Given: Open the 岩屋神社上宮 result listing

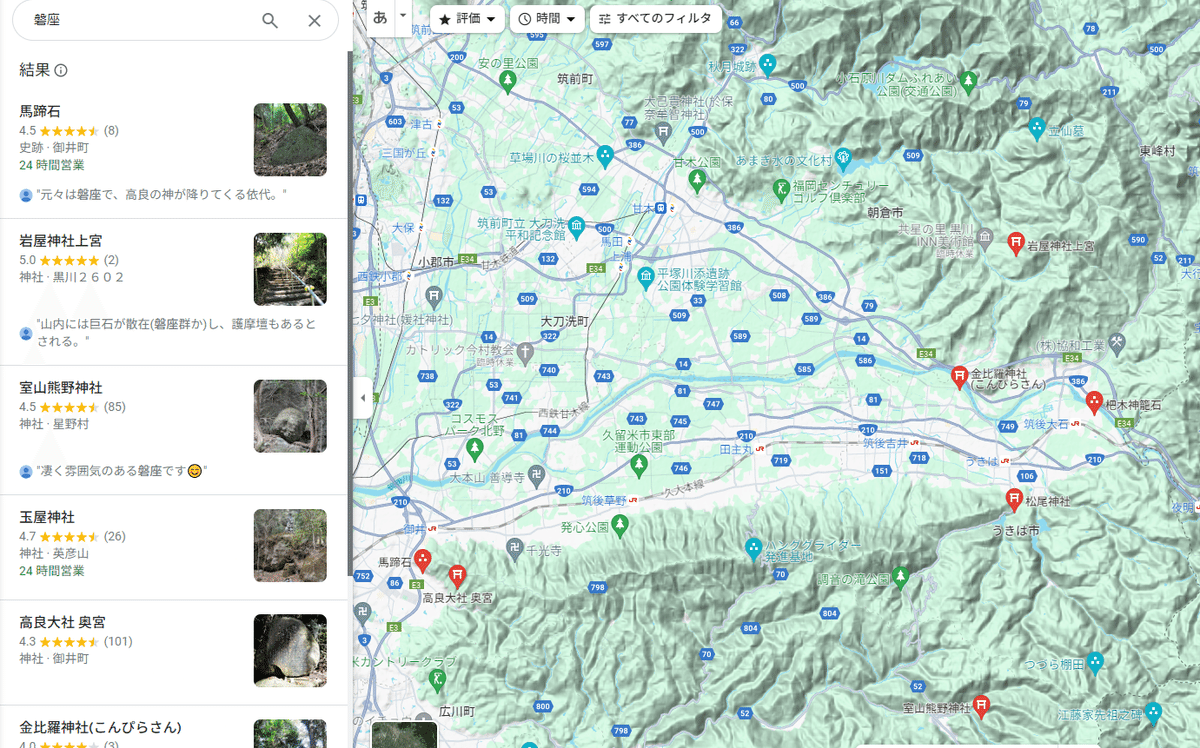Looking at the screenshot, I should [174, 292].
